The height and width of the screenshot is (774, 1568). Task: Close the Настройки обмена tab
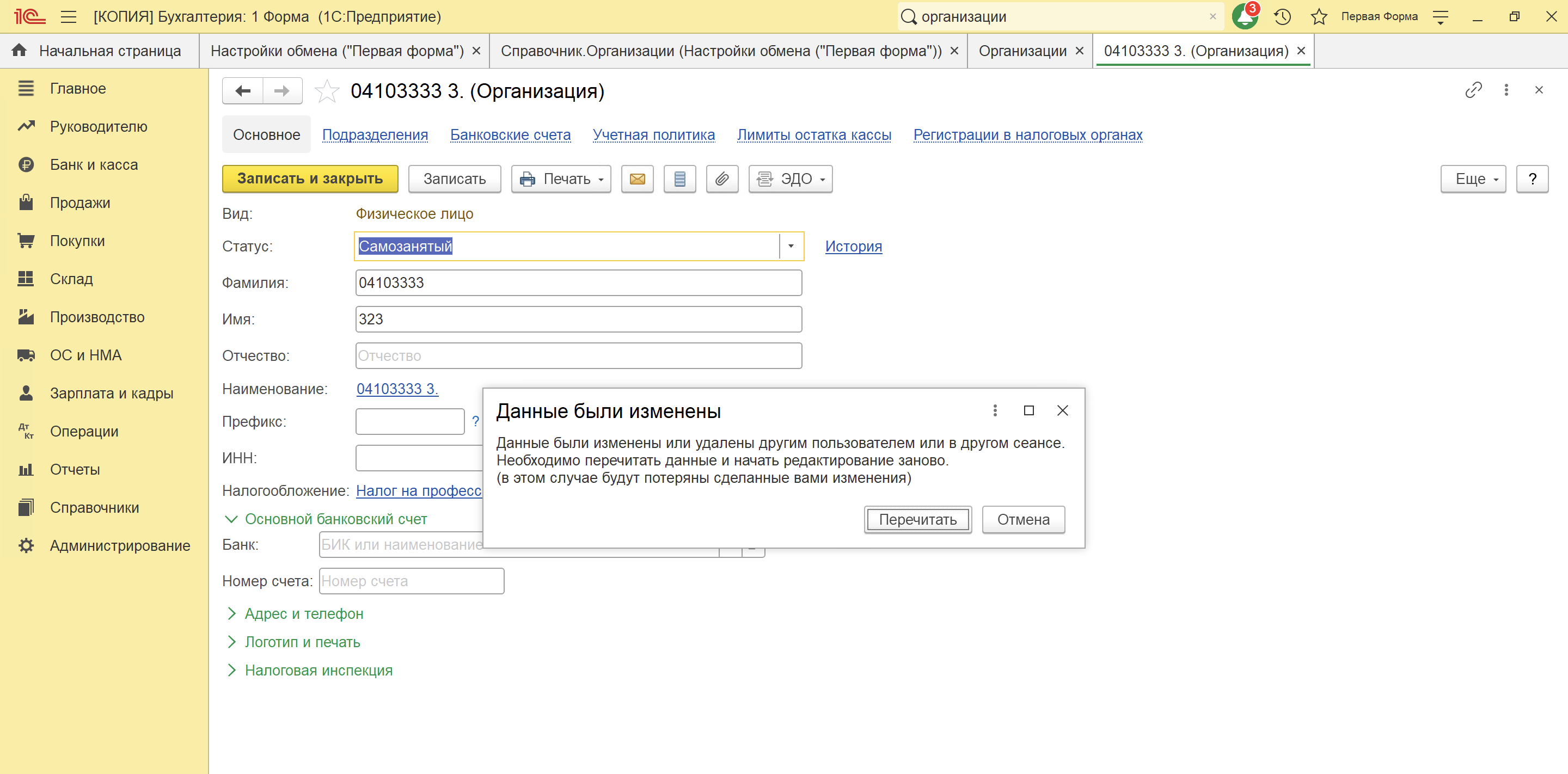(x=476, y=51)
